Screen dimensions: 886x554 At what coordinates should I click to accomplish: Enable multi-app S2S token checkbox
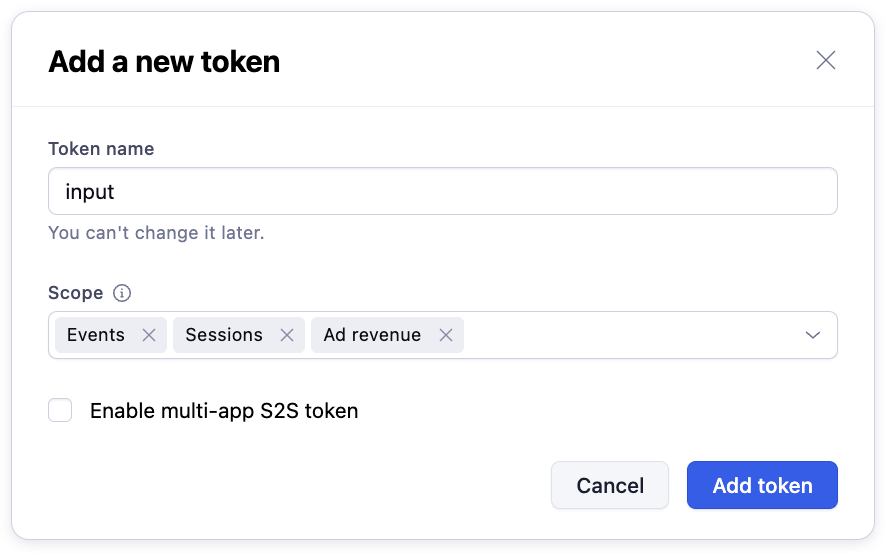coord(60,410)
